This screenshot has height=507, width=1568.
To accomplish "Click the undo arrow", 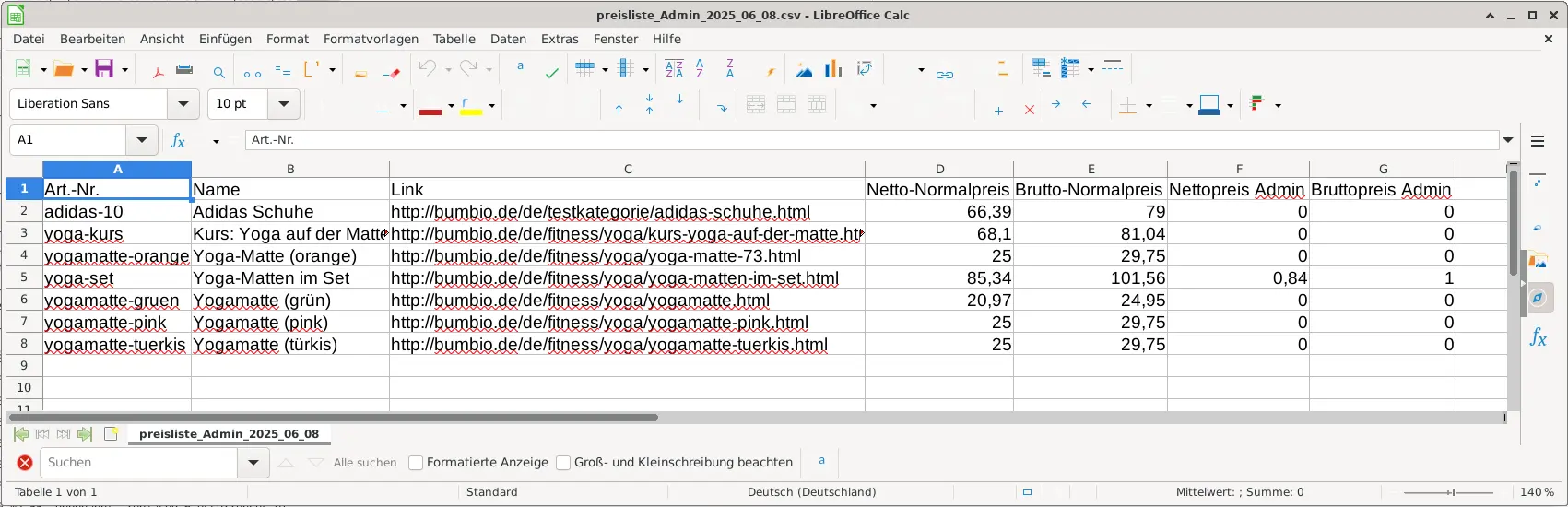I will tap(427, 68).
